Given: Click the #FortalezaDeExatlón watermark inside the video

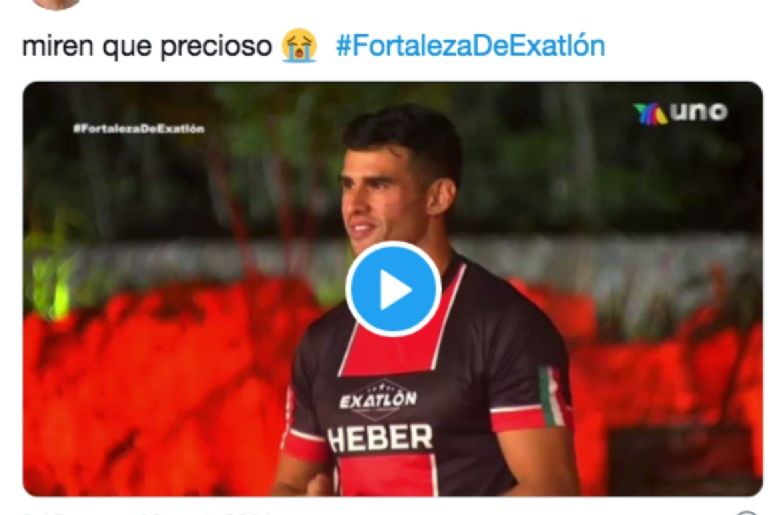Looking at the screenshot, I should pos(139,129).
